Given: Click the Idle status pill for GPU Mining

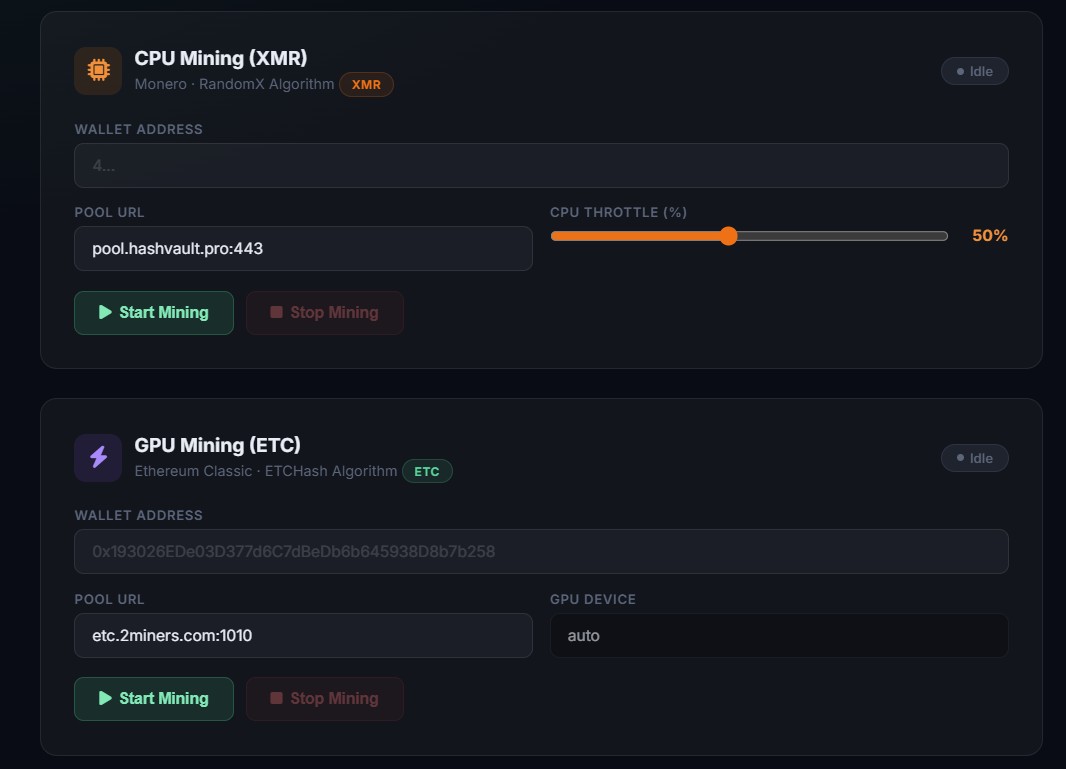Looking at the screenshot, I should (974, 458).
